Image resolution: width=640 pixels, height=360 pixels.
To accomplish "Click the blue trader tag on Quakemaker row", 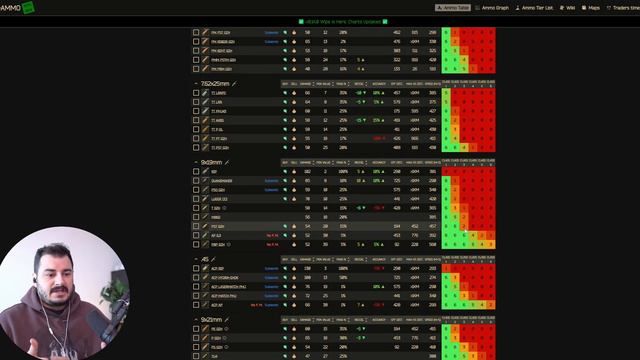I will coord(271,181).
